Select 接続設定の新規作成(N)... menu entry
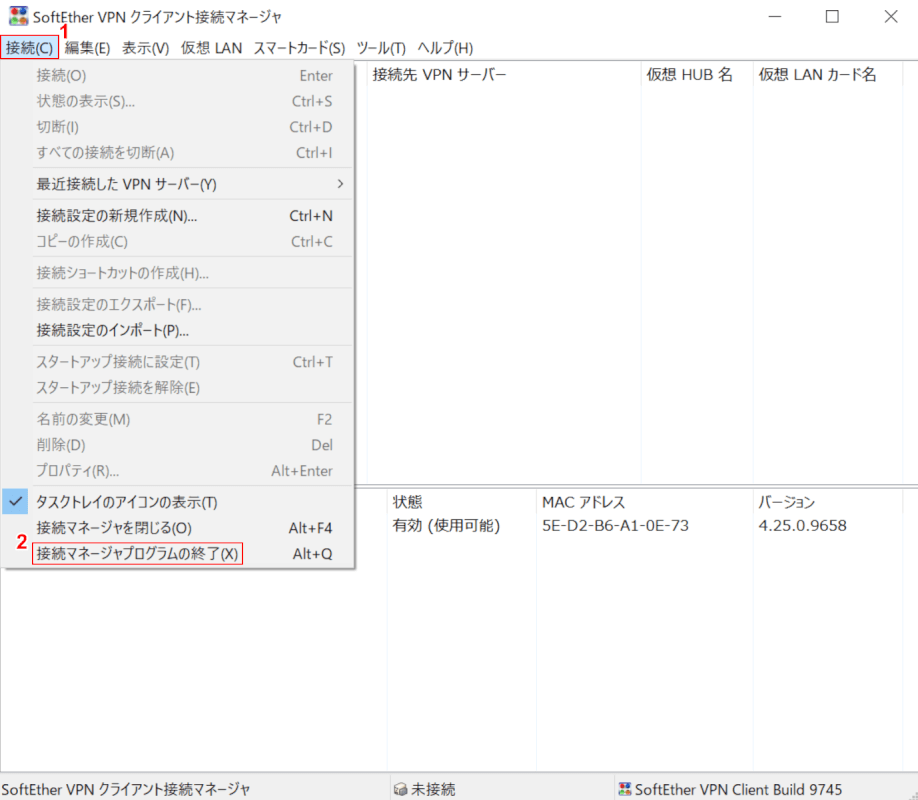This screenshot has height=800, width=918. pos(117,216)
